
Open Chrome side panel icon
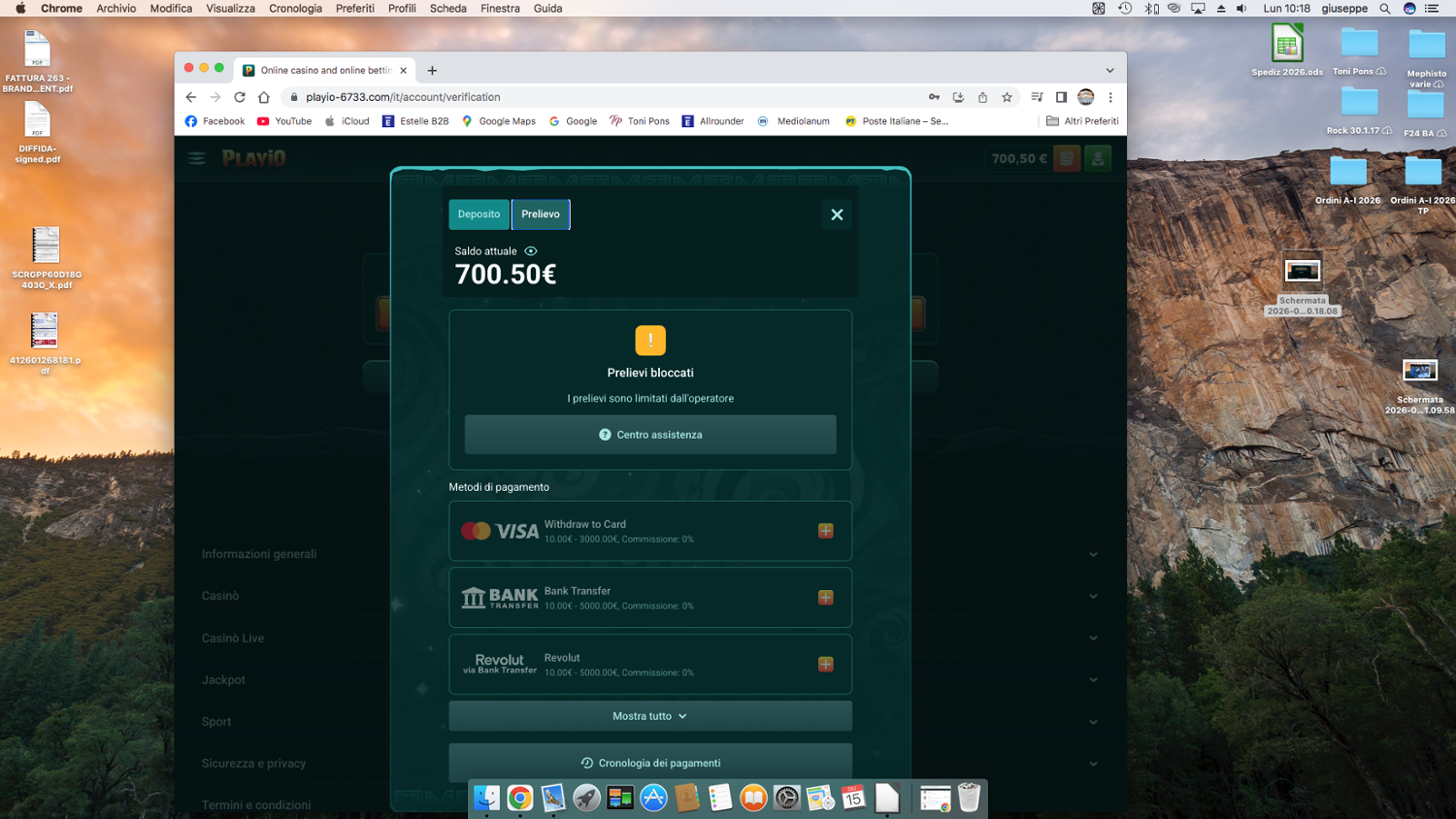click(1061, 97)
